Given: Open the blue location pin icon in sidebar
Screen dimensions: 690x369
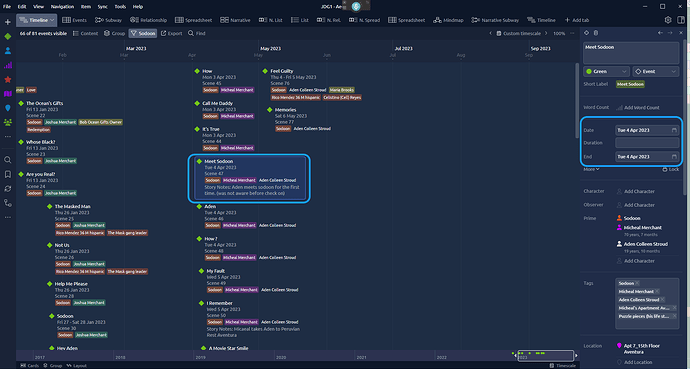Looking at the screenshot, I should click(x=7, y=108).
